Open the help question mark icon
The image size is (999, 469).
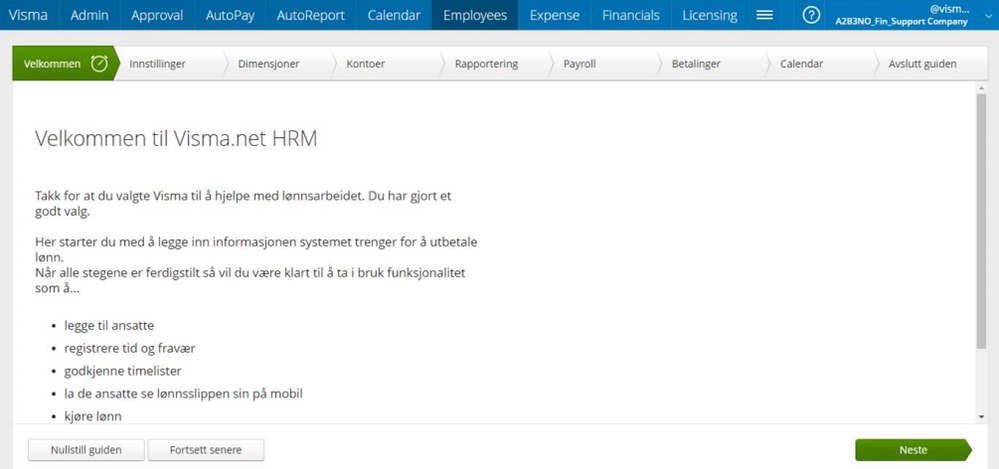(810, 15)
